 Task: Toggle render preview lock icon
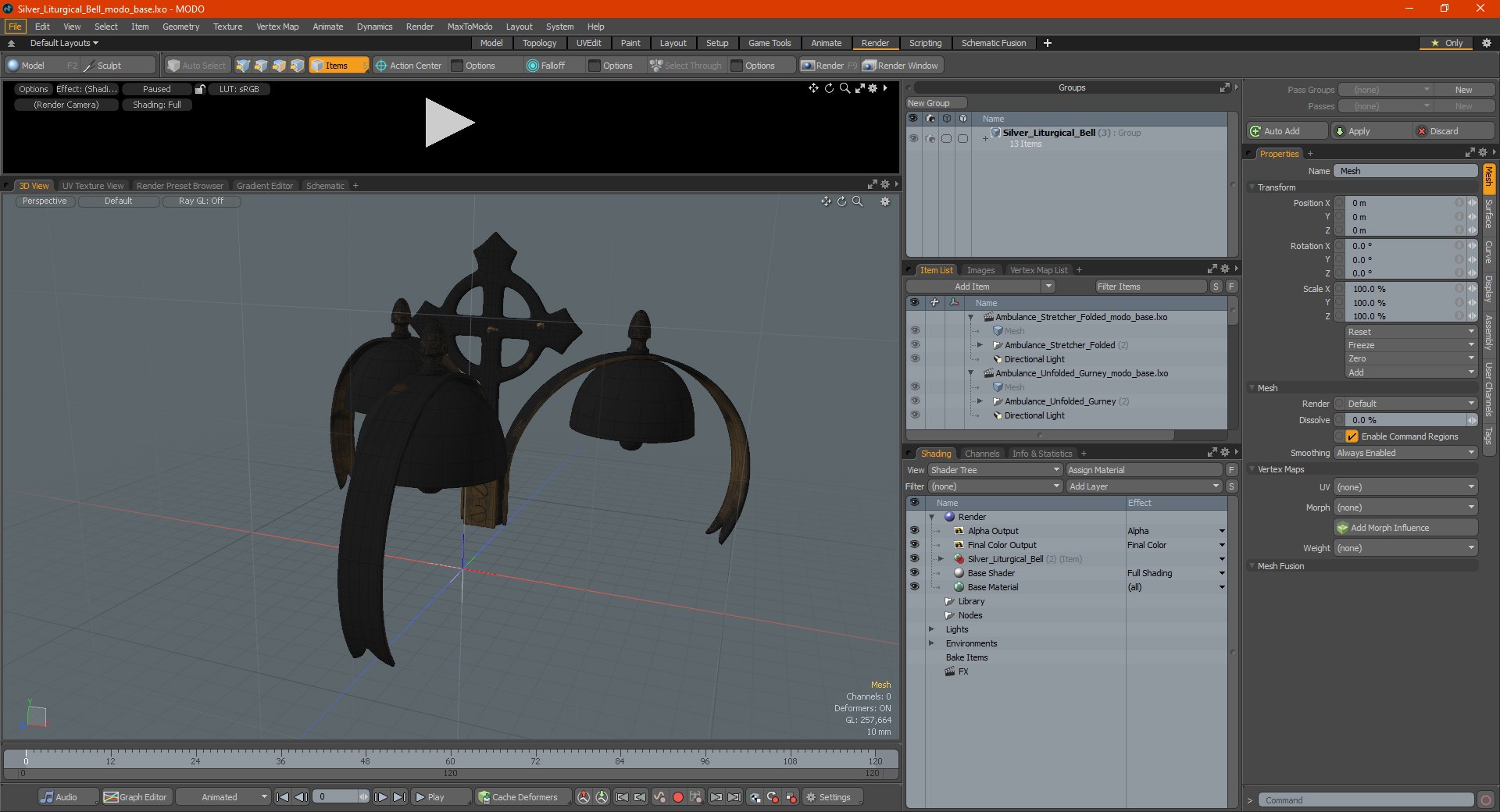pos(200,89)
